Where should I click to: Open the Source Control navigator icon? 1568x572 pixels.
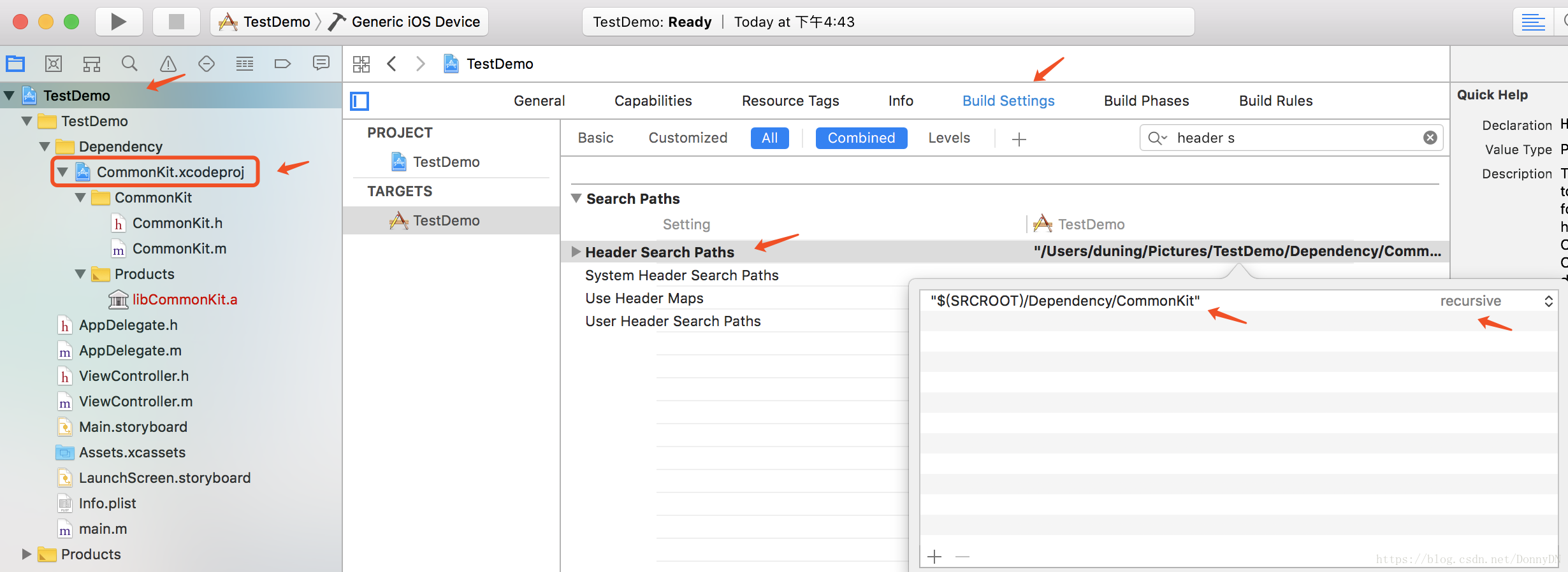click(54, 64)
